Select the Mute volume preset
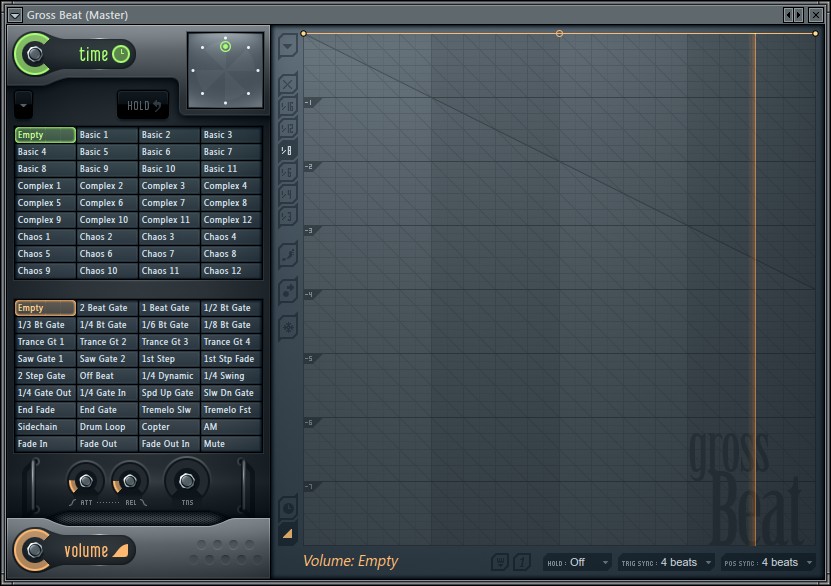This screenshot has height=586, width=831. 231,443
